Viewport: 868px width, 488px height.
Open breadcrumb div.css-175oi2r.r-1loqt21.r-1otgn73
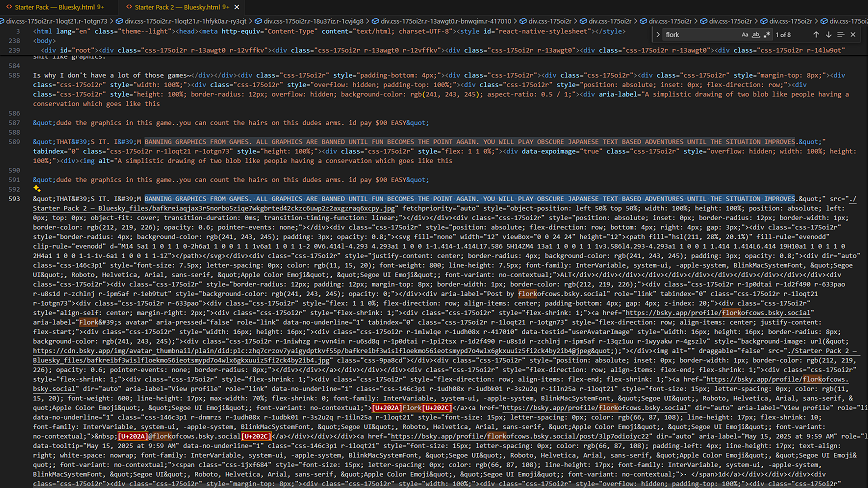click(55, 21)
